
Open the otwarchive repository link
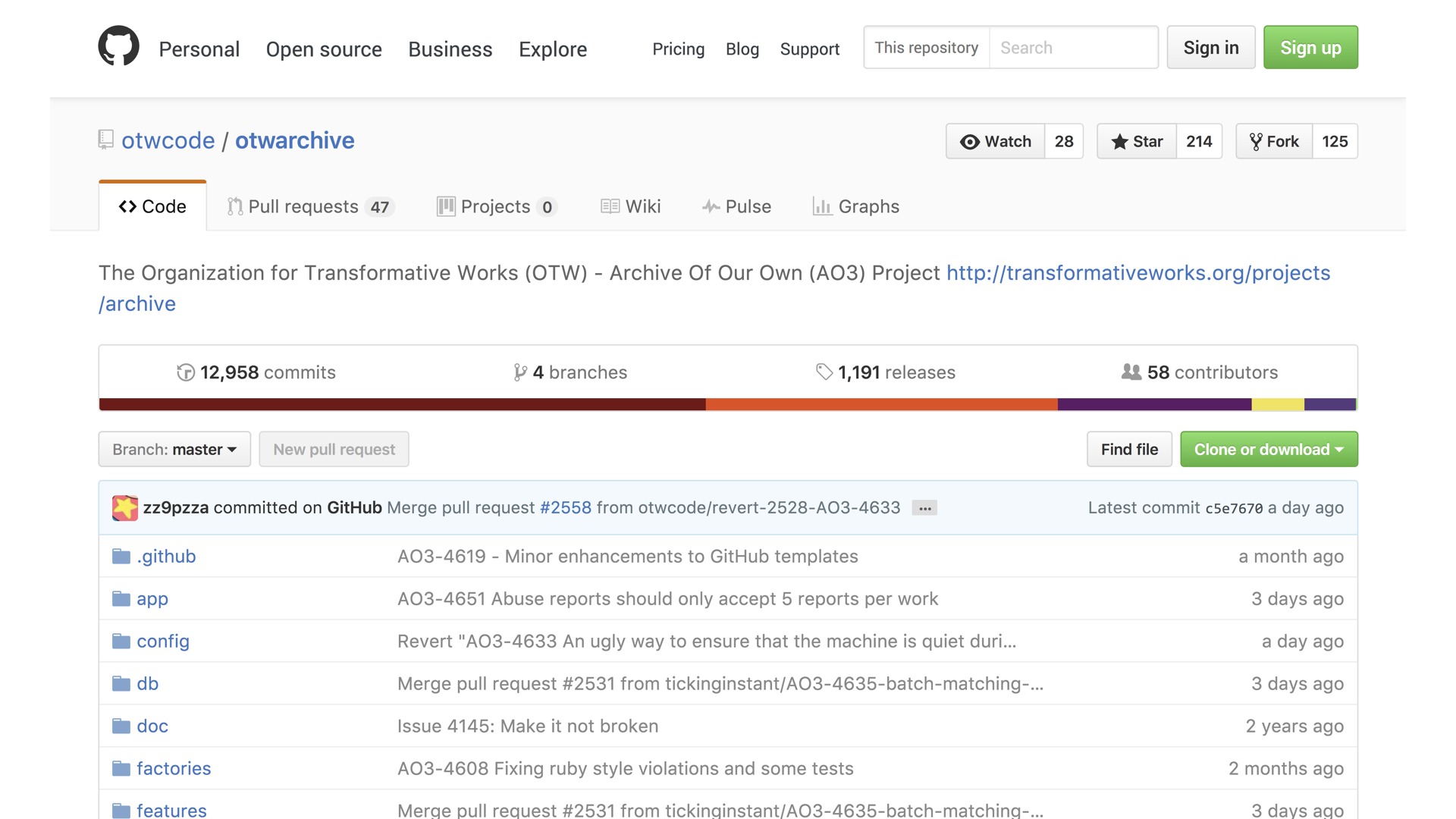coord(294,140)
